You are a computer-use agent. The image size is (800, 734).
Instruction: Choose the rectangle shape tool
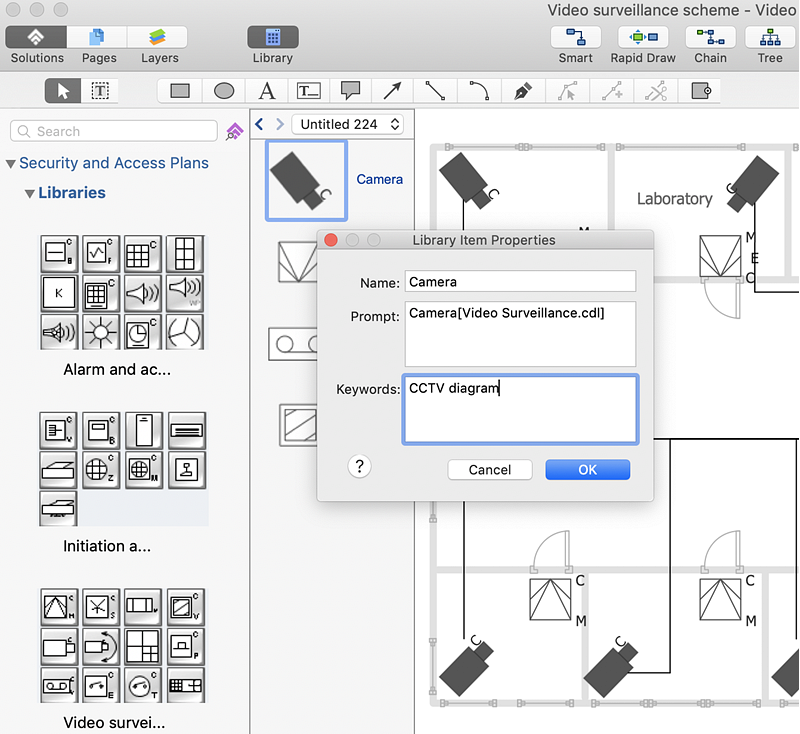coord(180,91)
